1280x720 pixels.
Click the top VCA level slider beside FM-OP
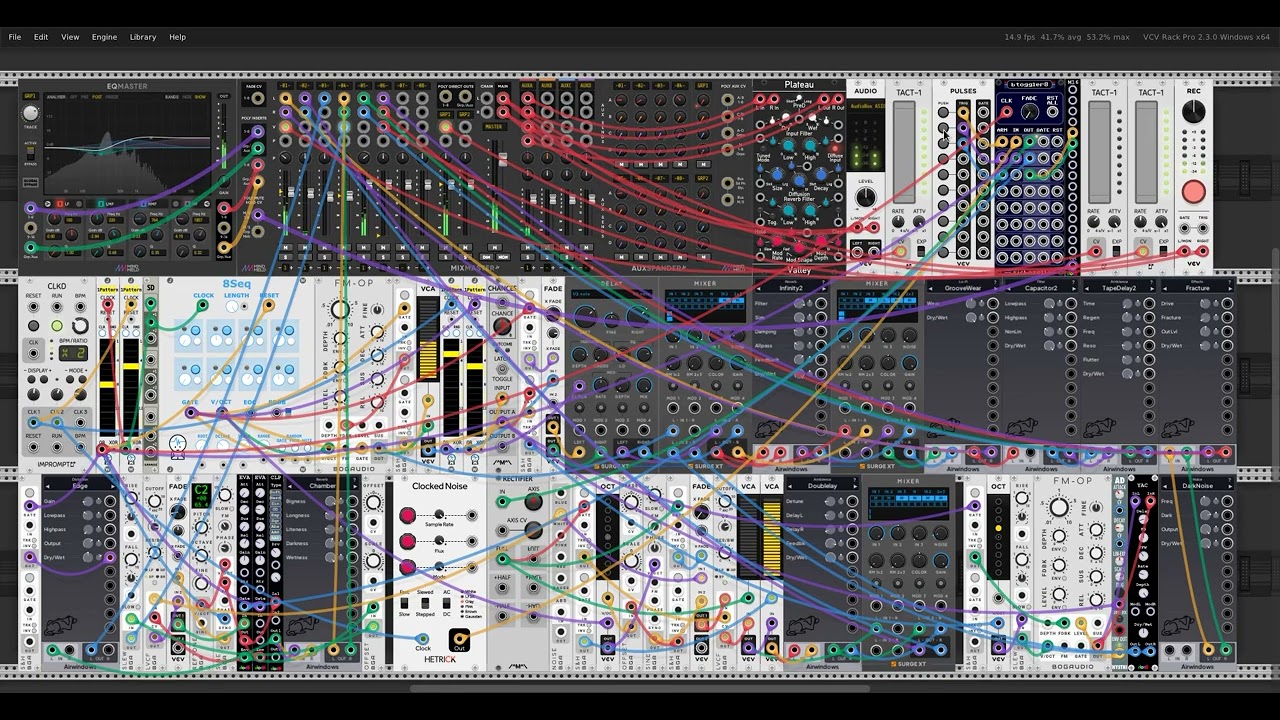point(428,339)
